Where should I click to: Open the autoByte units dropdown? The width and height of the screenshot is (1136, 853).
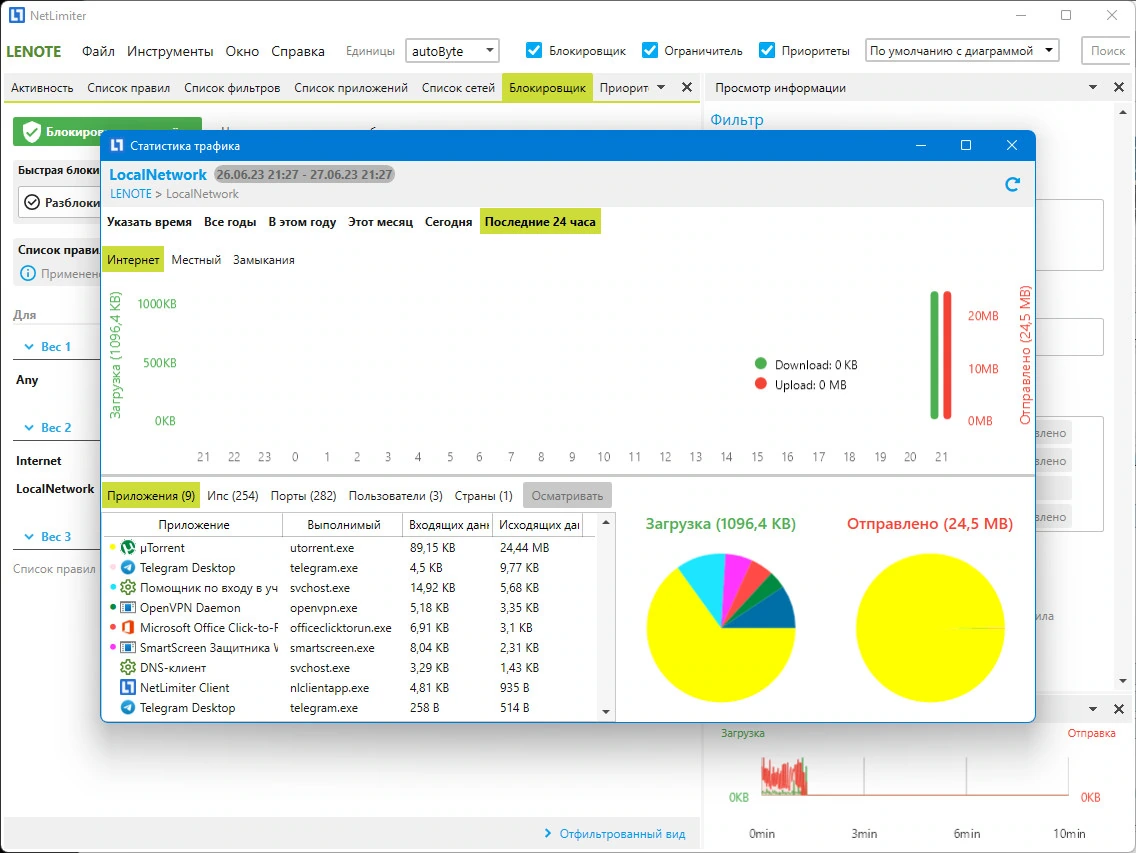pos(452,51)
